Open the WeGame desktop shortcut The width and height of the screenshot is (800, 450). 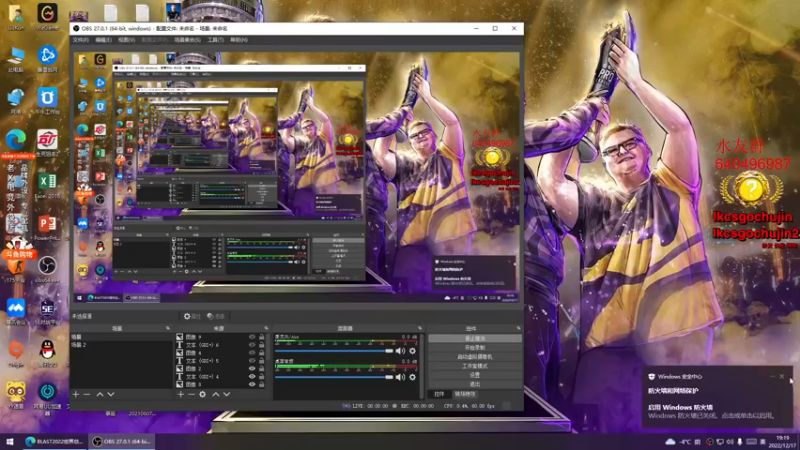click(47, 17)
